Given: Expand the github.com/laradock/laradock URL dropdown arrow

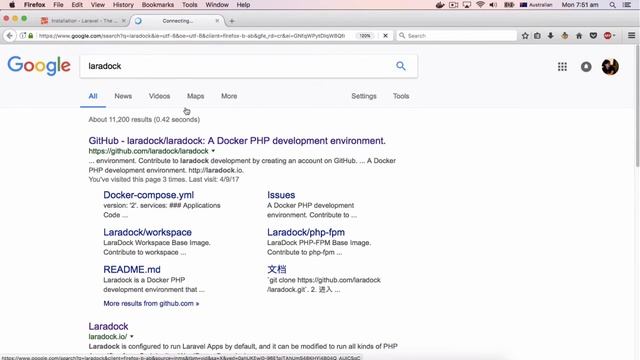Looking at the screenshot, I should pos(213,151).
